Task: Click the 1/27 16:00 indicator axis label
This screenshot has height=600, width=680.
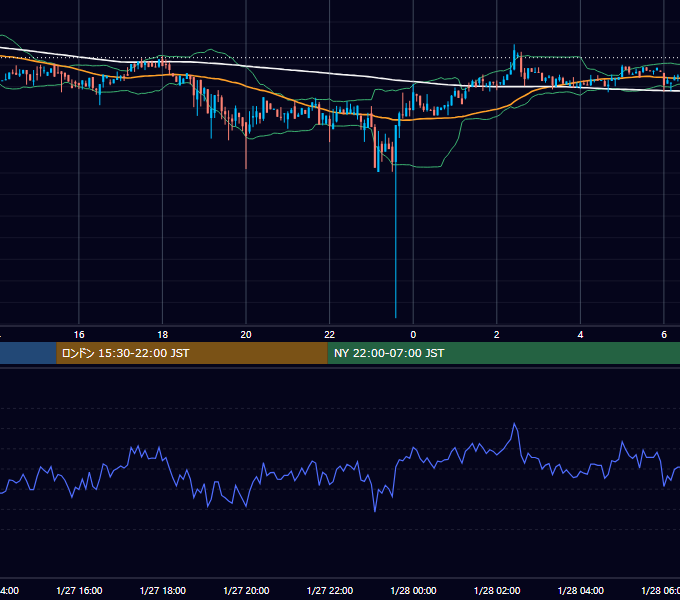Action: [x=79, y=590]
